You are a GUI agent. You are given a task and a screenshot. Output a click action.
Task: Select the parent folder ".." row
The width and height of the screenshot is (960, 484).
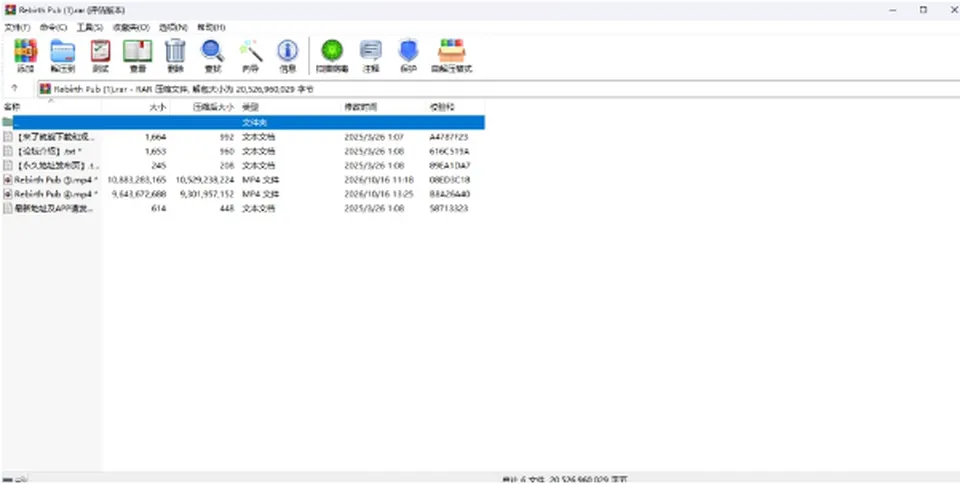(x=243, y=122)
